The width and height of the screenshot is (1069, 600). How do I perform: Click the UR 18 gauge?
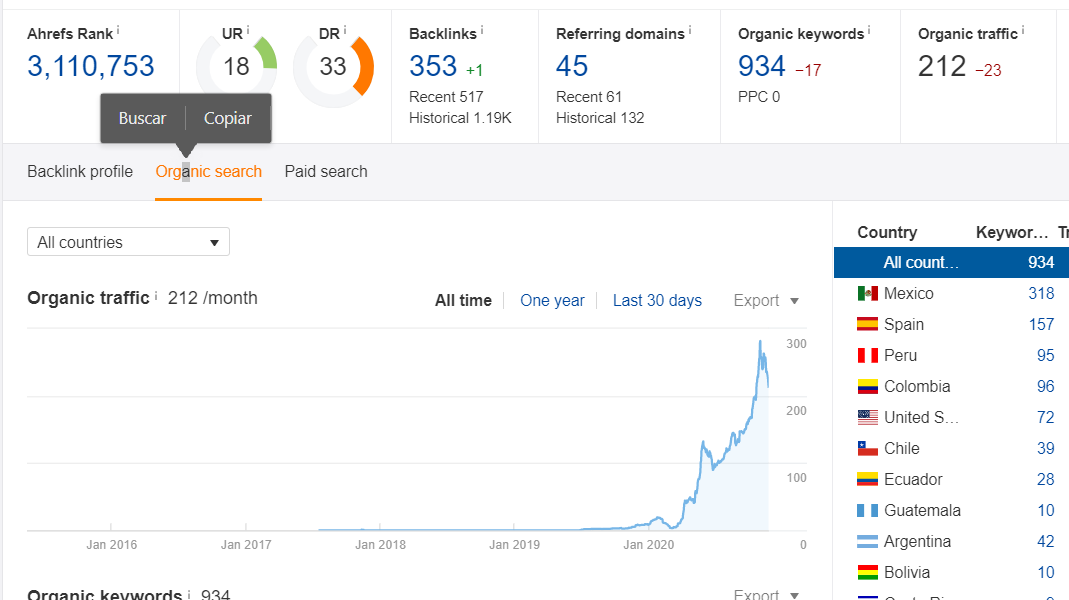click(x=237, y=67)
